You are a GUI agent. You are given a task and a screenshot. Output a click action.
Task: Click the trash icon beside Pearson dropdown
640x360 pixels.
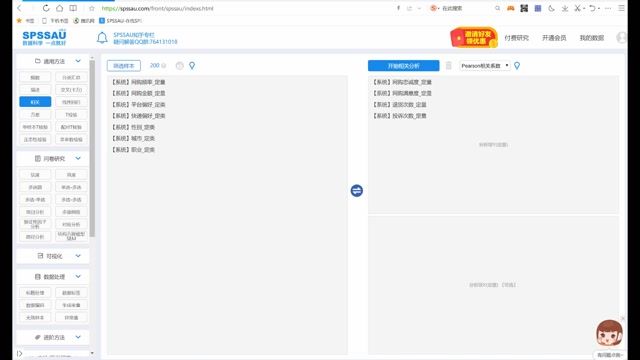coord(449,66)
